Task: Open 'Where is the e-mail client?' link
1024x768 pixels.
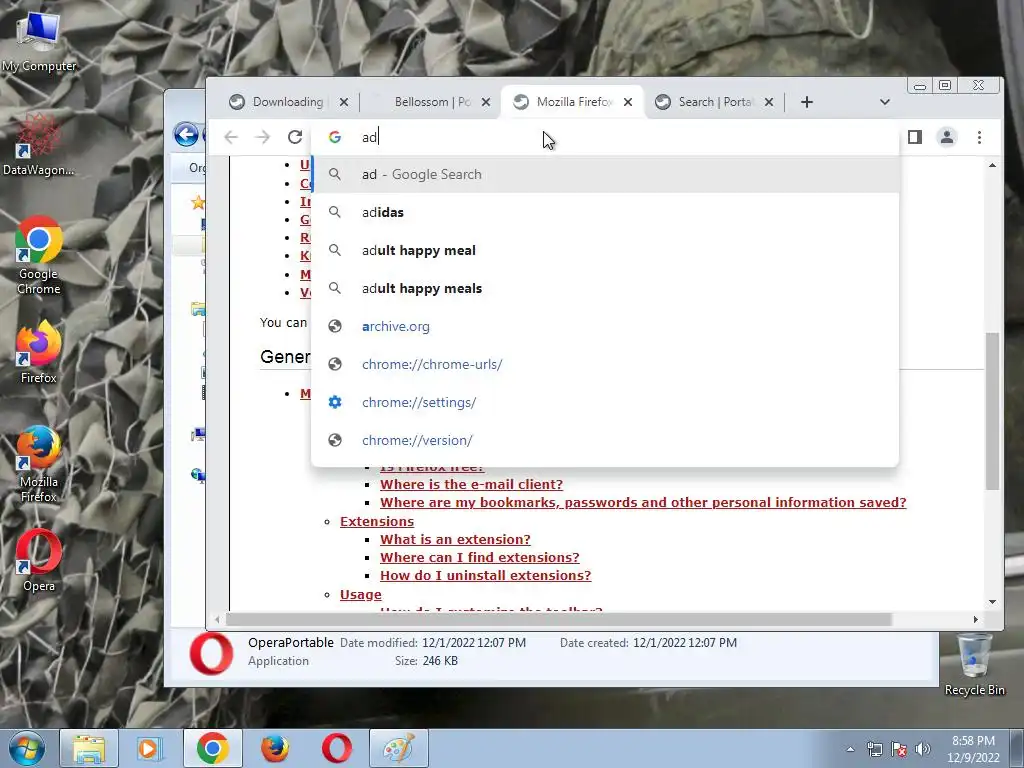Action: [x=472, y=485]
